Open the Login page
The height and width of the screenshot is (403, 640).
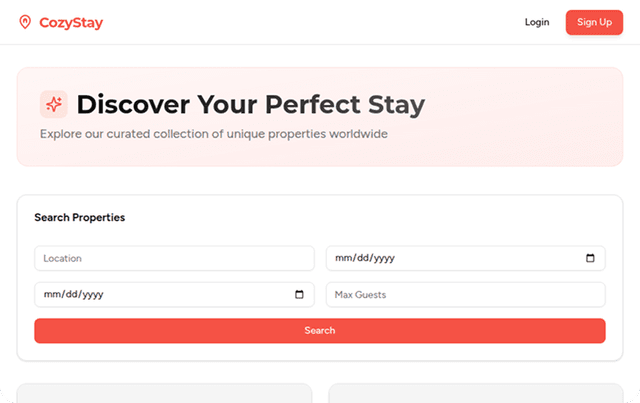(537, 22)
